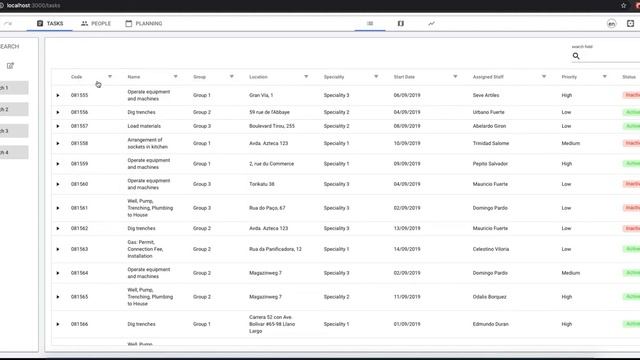Screen dimensions: 640x360
Task: Expand row 081566
Action: tap(58, 324)
